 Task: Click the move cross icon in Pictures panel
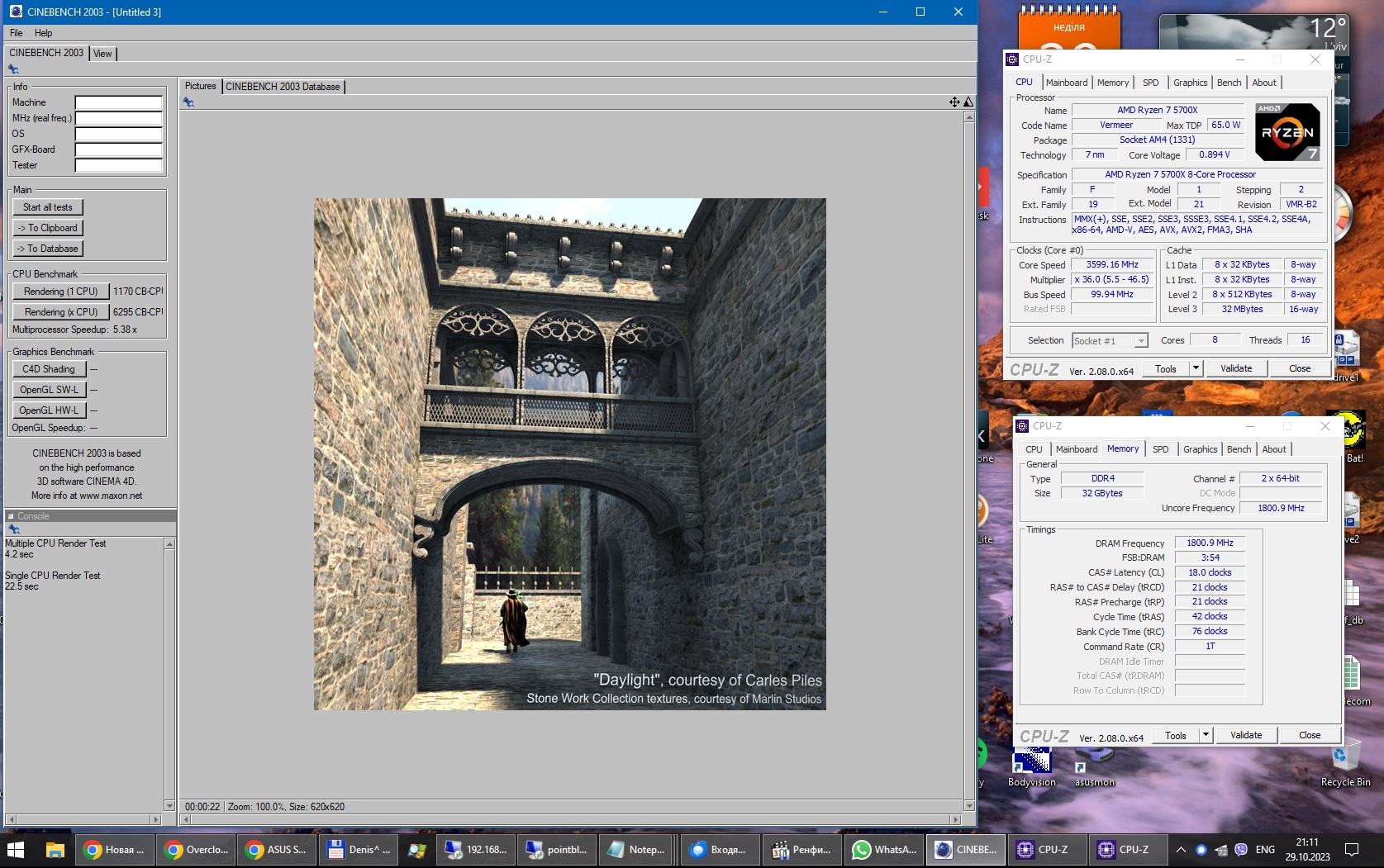[954, 102]
